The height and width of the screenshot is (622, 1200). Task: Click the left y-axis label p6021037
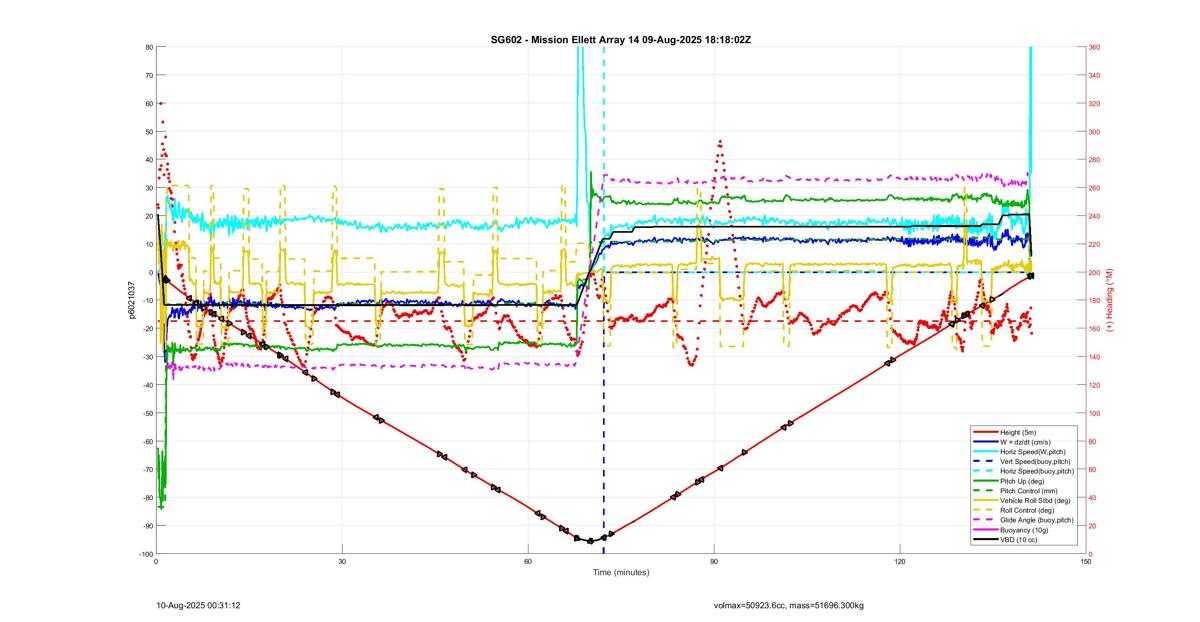[131, 300]
